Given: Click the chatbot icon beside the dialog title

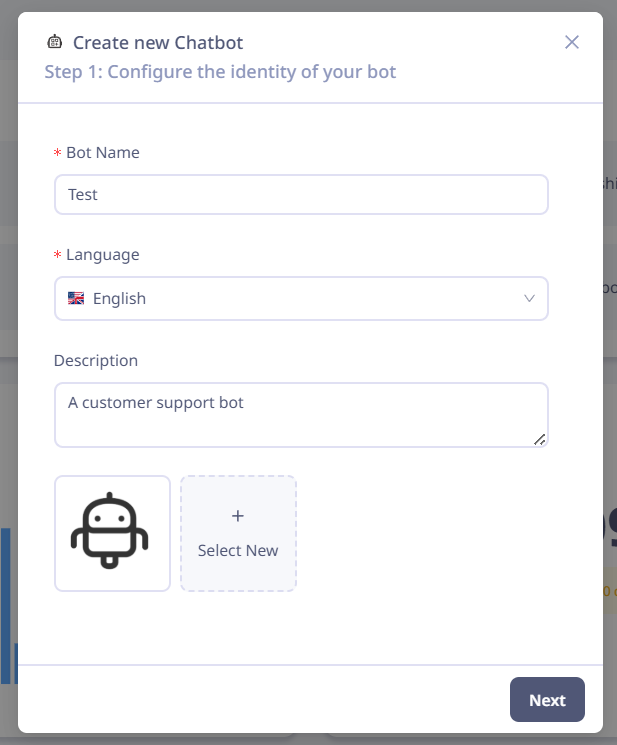Looking at the screenshot, I should tap(55, 42).
